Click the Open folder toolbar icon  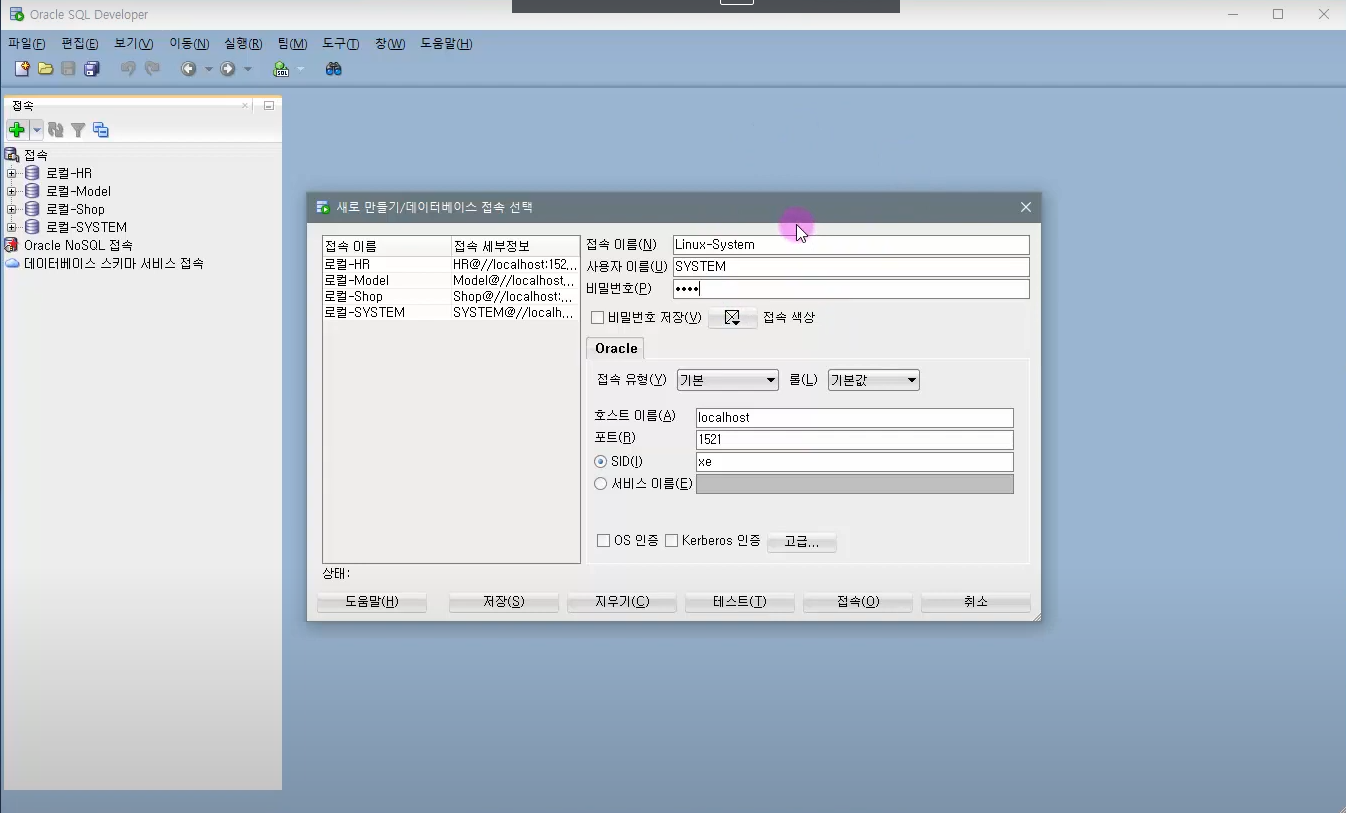(45, 69)
